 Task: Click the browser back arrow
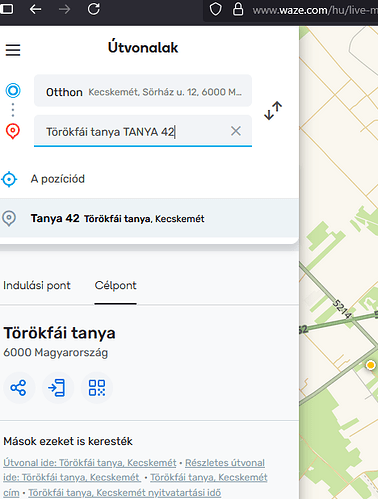coord(35,9)
